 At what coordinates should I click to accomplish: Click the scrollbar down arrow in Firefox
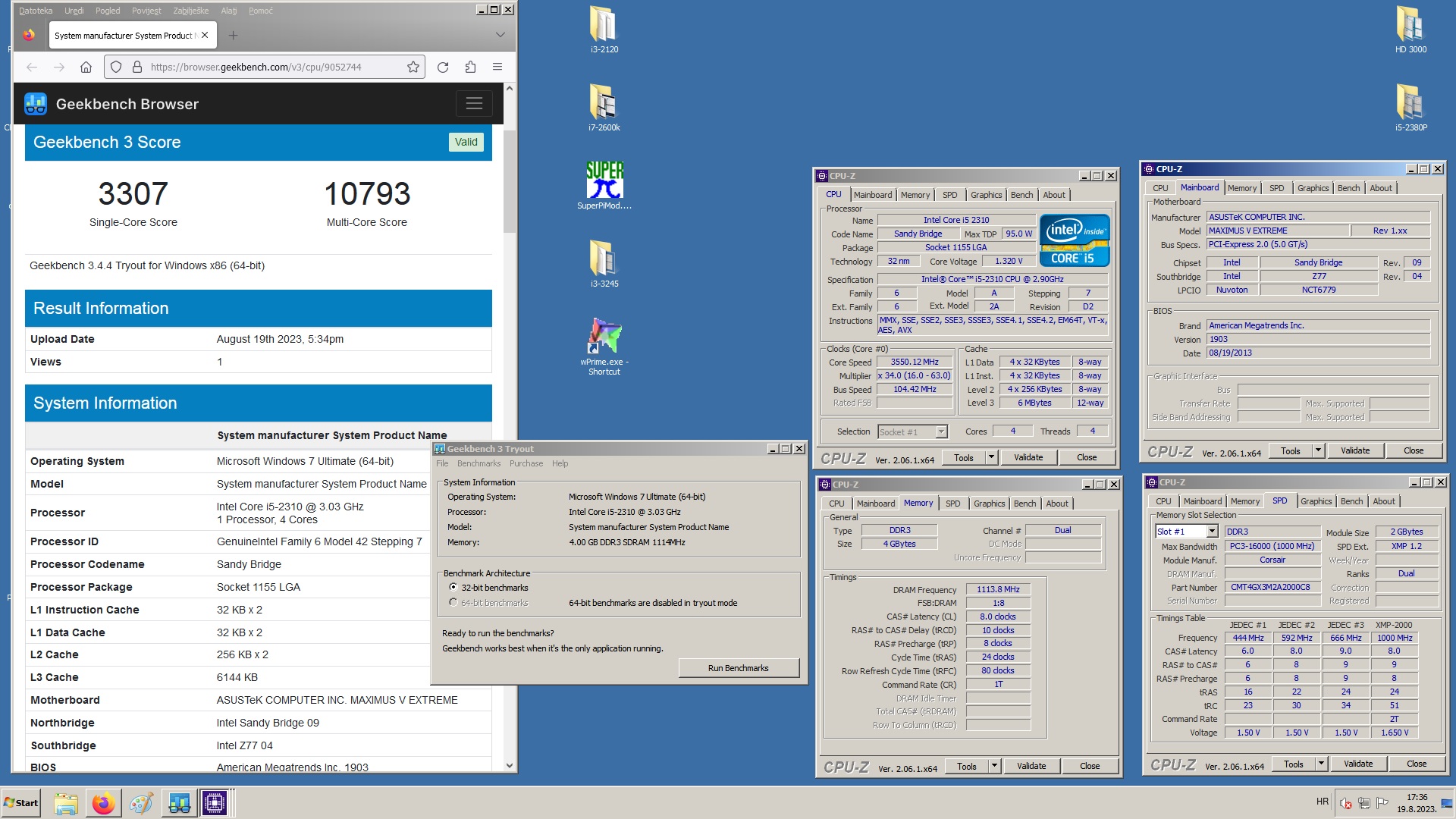(510, 766)
